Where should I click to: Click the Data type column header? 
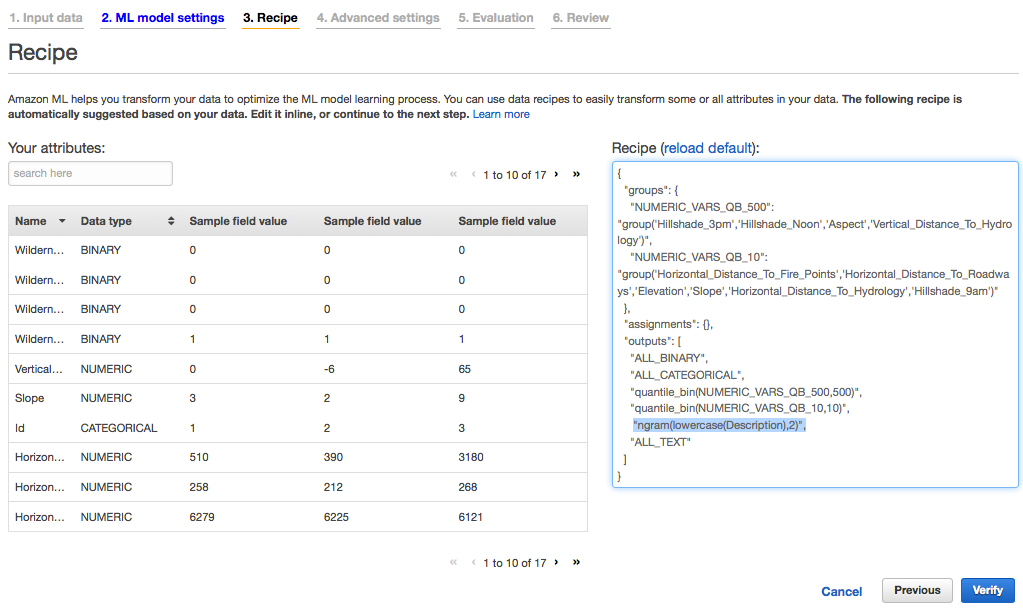click(x=106, y=221)
